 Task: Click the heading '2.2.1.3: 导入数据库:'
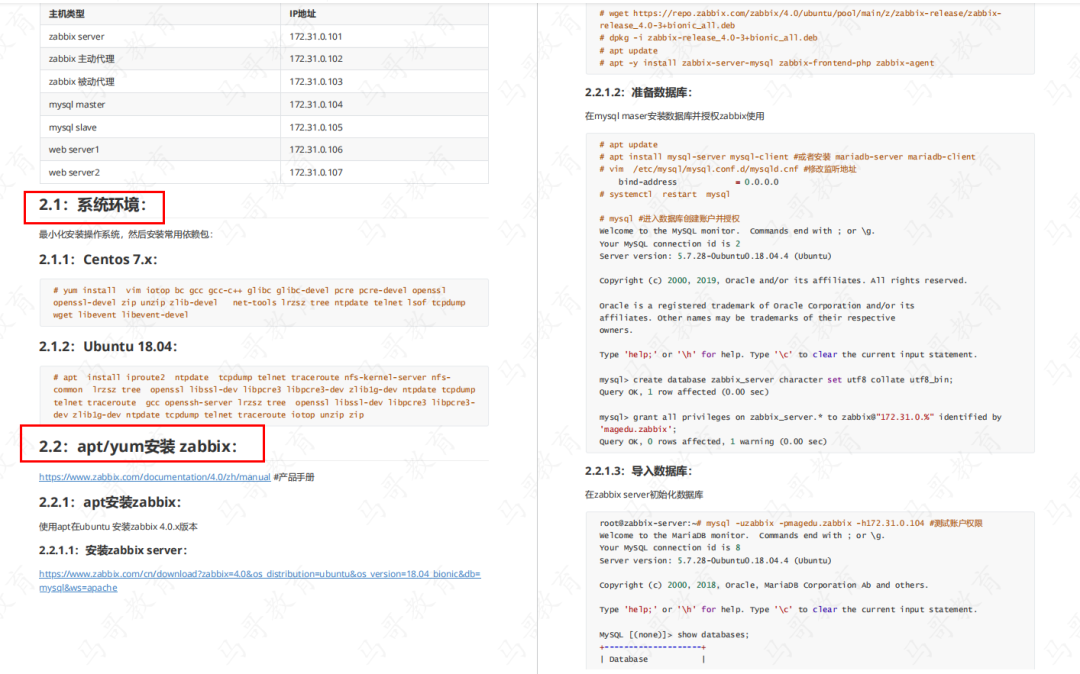click(638, 471)
